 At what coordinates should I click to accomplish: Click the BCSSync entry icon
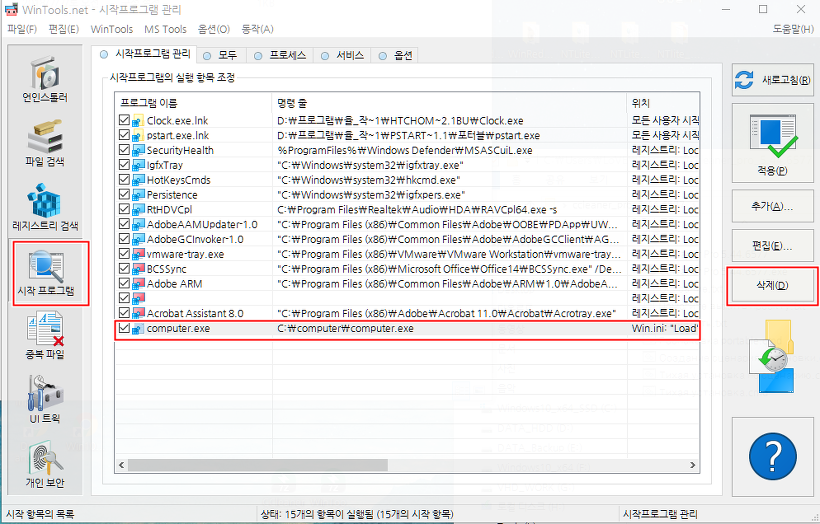(x=138, y=269)
